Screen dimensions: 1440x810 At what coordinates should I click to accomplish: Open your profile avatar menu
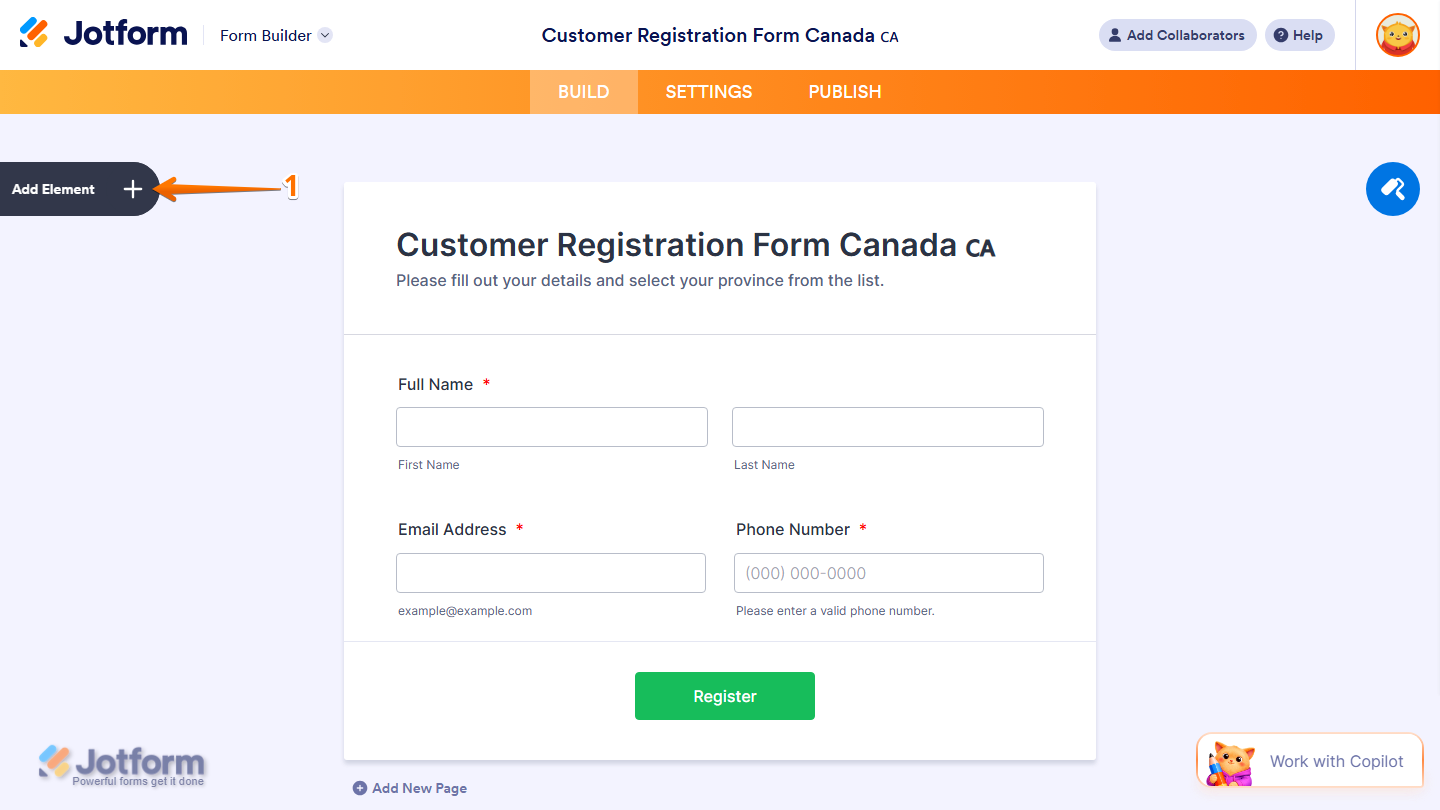coord(1397,35)
